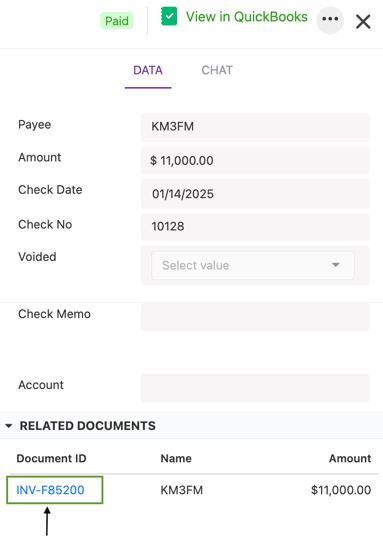Click the Check No field 10128
Image resolution: width=383 pixels, height=539 pixels.
(x=255, y=227)
